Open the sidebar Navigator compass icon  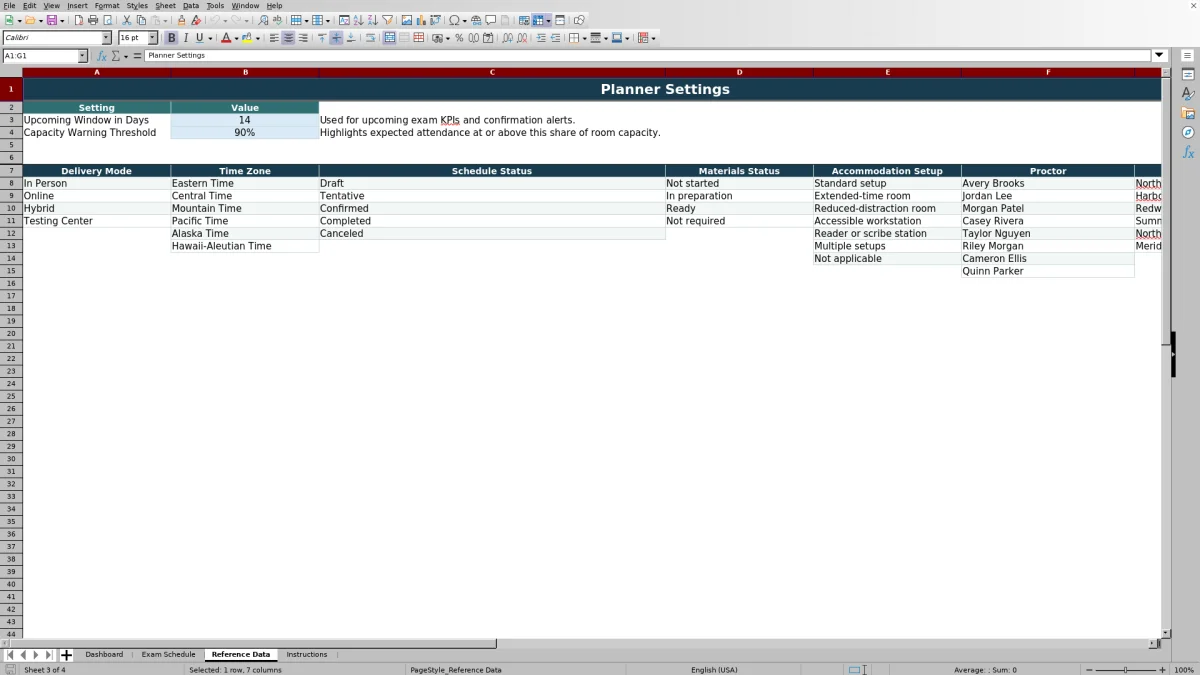coord(1188,132)
